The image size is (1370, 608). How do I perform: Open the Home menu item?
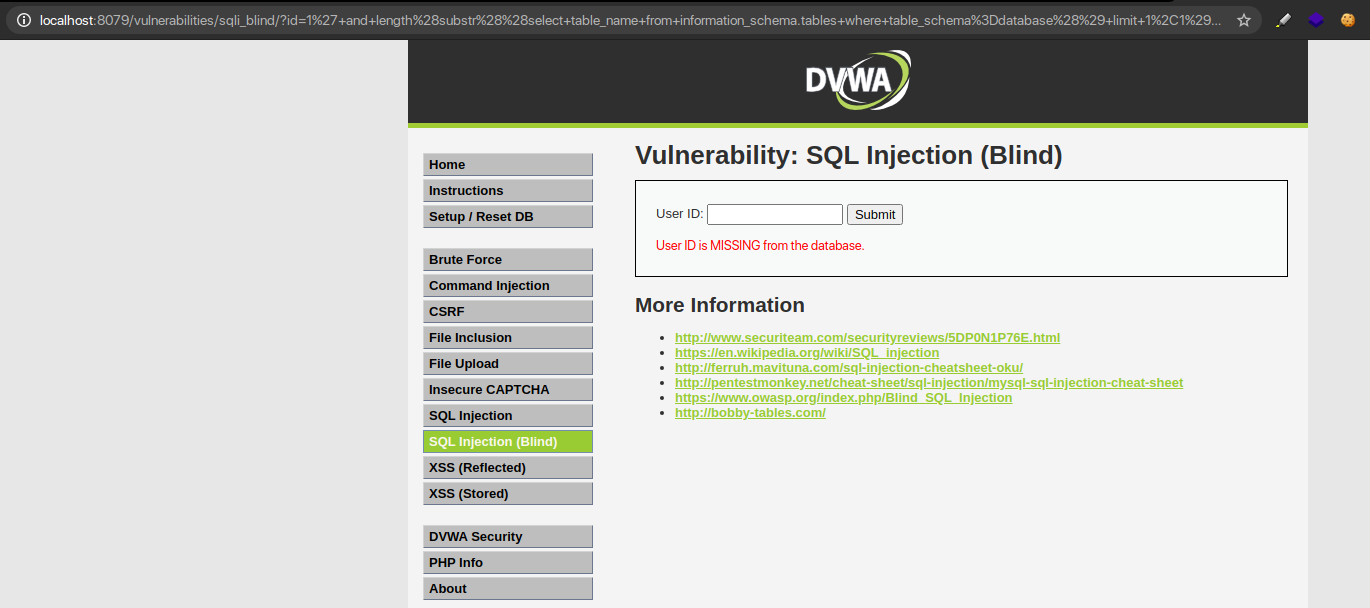pos(508,165)
